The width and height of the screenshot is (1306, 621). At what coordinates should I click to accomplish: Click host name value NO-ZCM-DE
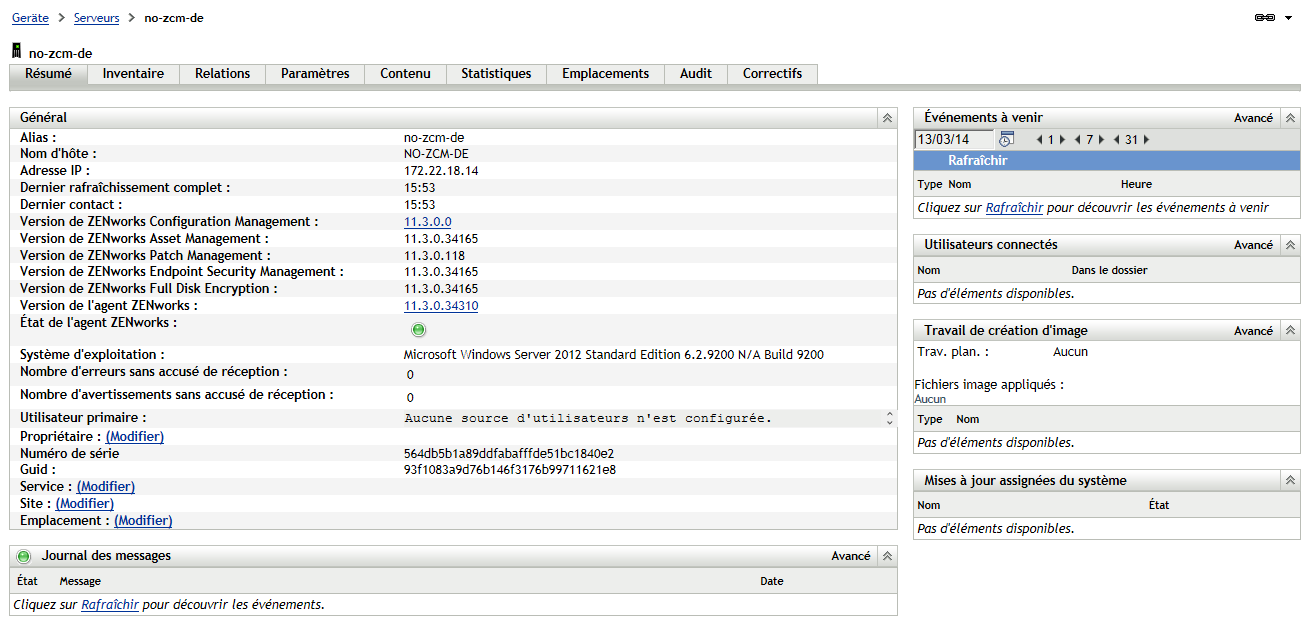(436, 154)
